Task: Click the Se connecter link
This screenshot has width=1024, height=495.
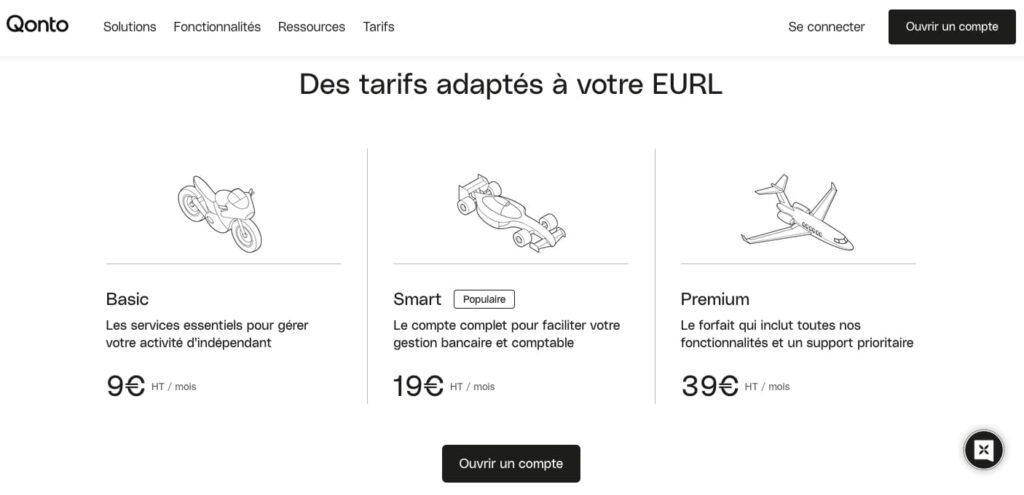Action: [826, 27]
